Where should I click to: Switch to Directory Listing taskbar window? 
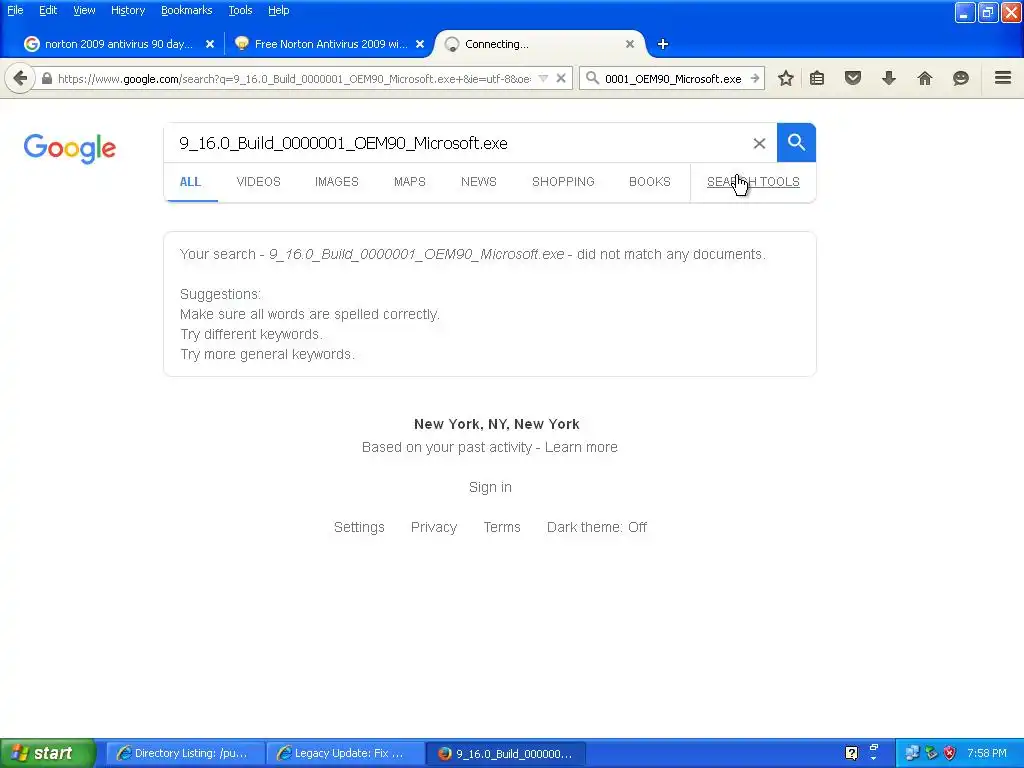[x=184, y=754]
